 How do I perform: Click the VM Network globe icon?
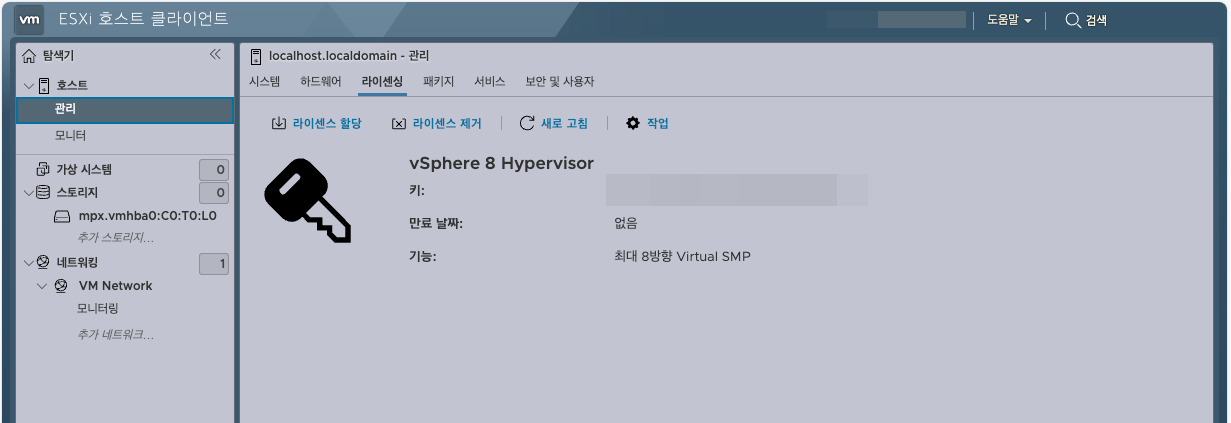(x=61, y=286)
